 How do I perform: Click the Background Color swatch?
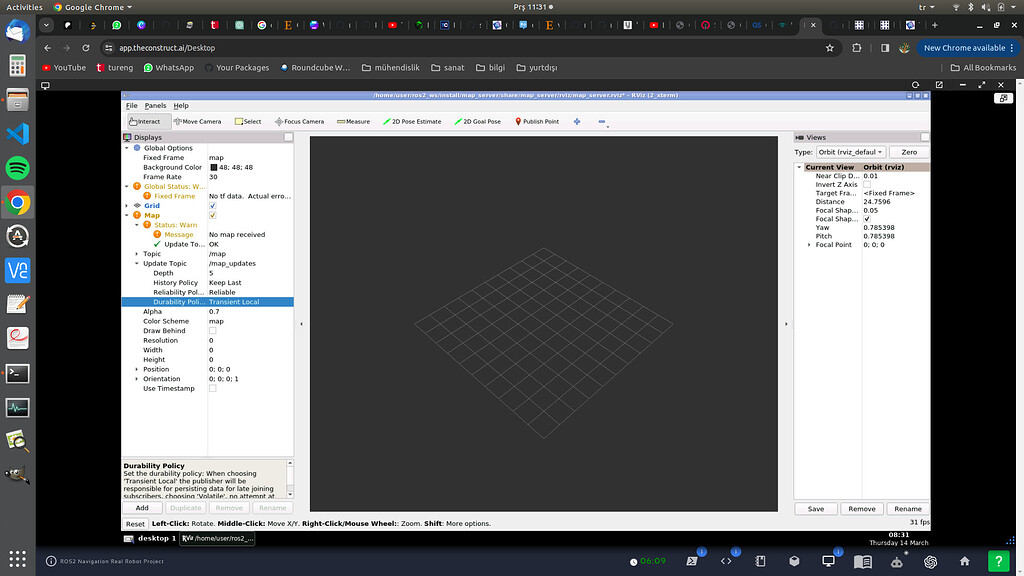click(213, 167)
